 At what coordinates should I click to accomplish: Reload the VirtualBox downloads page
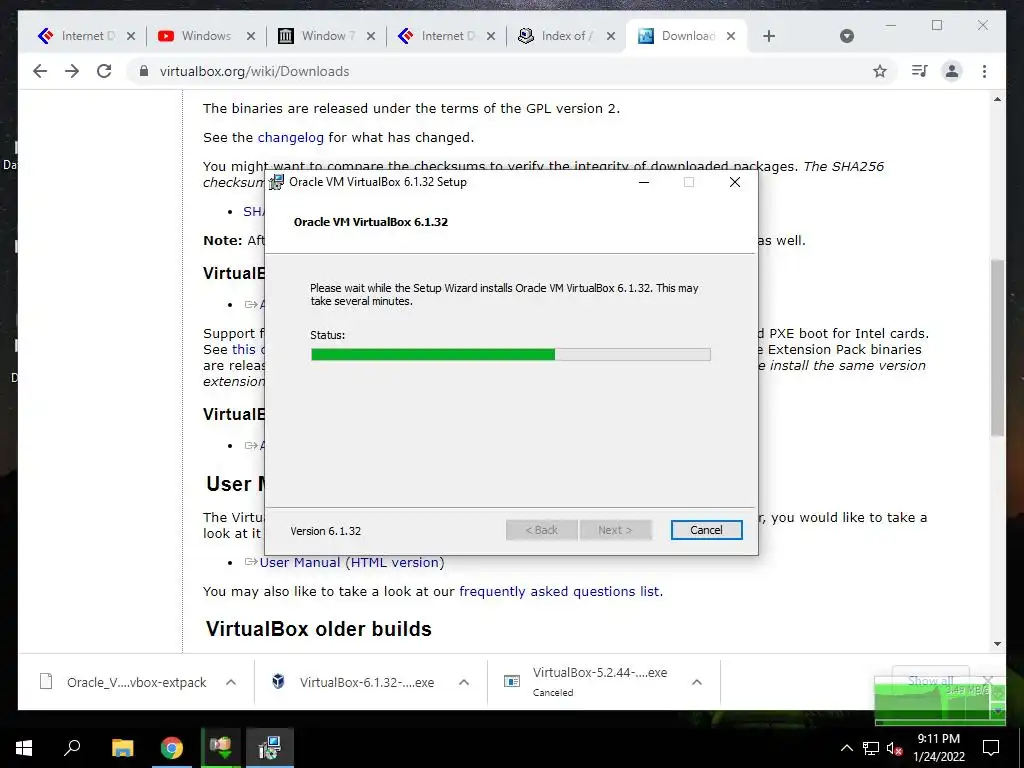(104, 71)
